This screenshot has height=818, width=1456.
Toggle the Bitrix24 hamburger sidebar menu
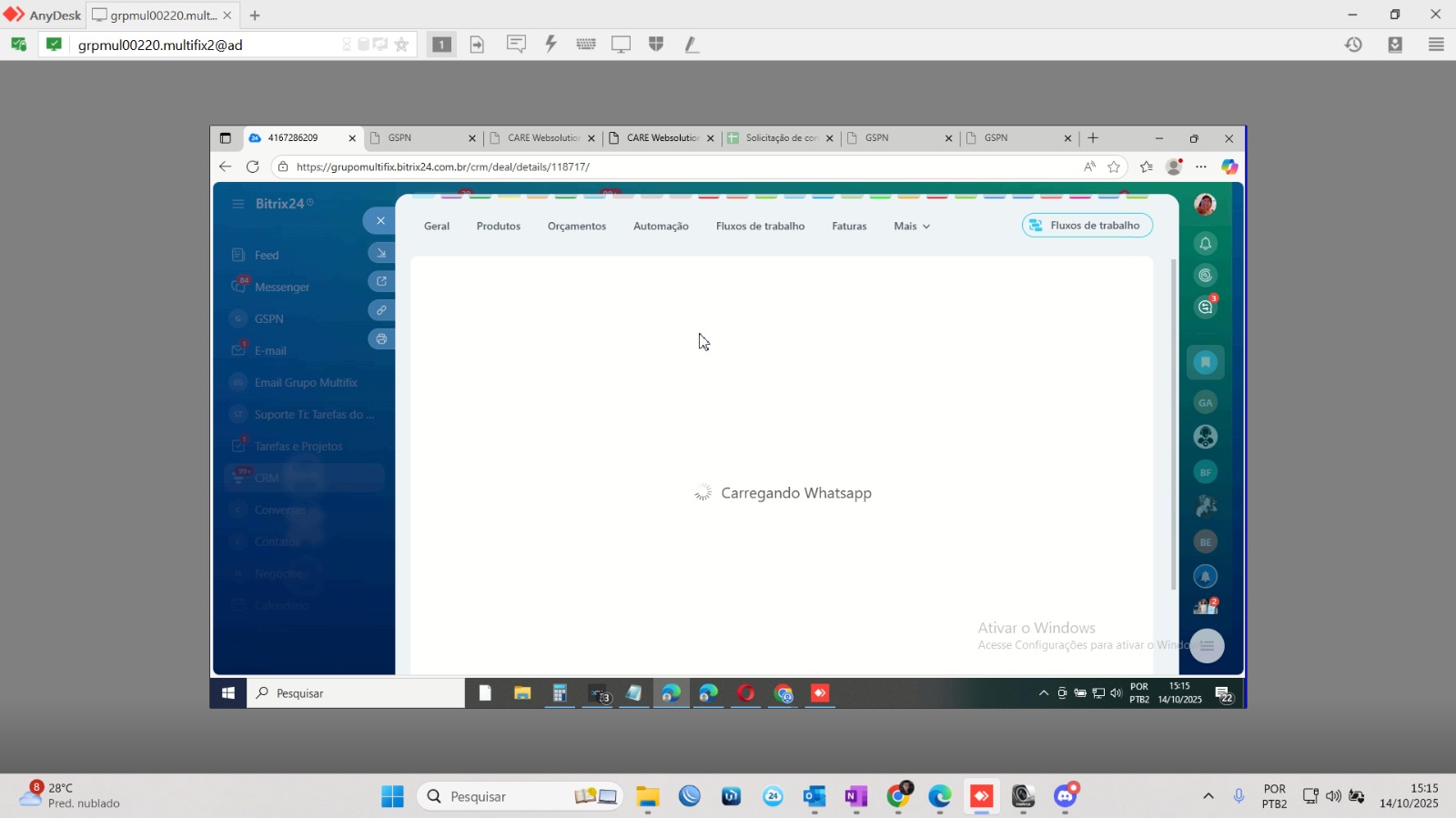click(x=238, y=204)
